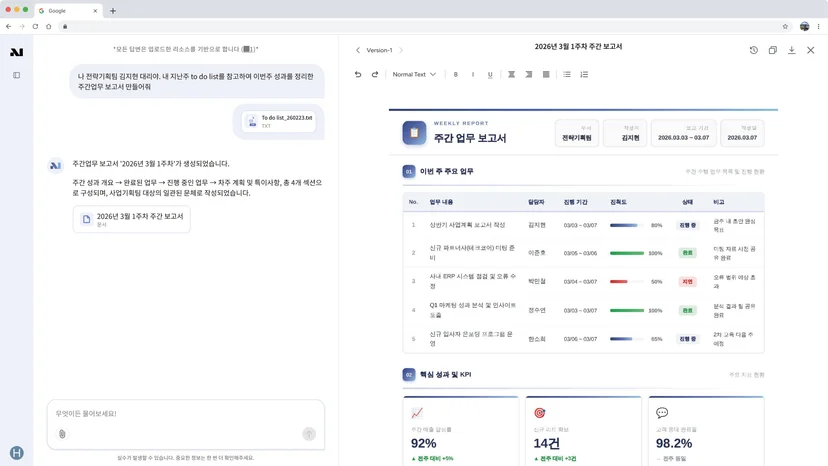Insert a numbered list
This screenshot has height=466, width=828.
click(x=584, y=74)
